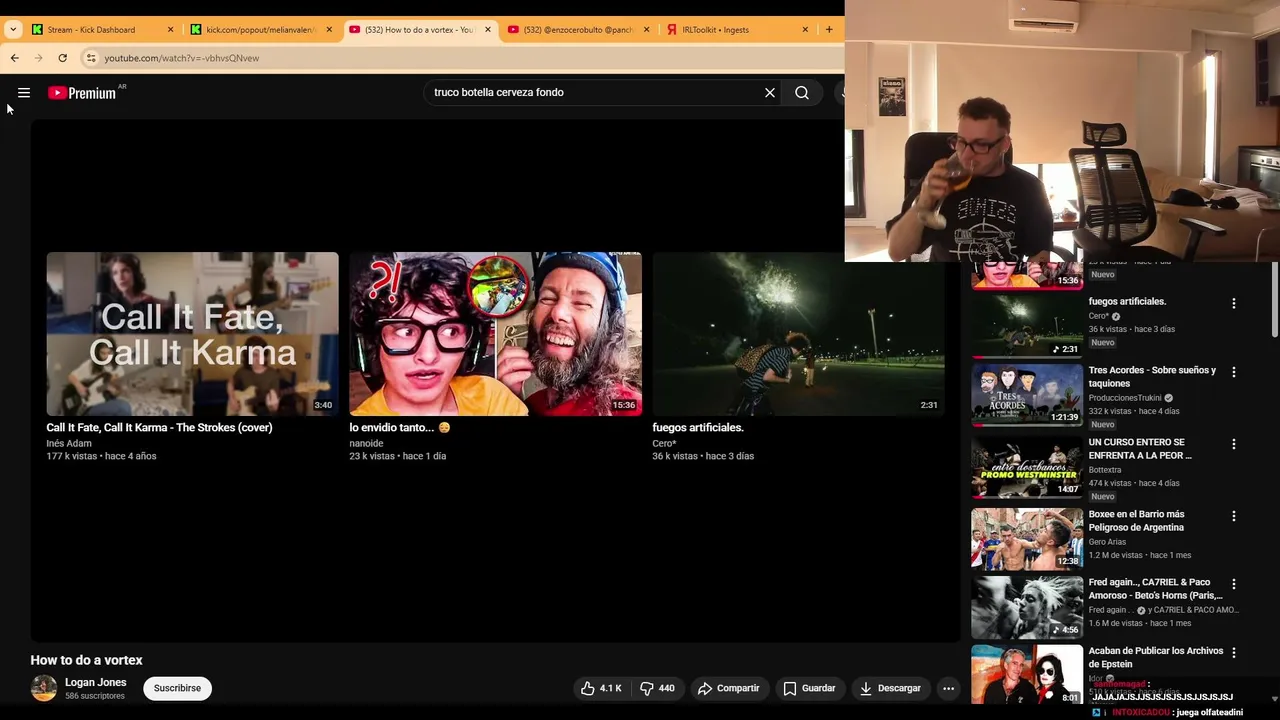1280x720 pixels.
Task: Open sidebar 'fuegos artificiales.' thumbnail
Action: [1027, 326]
